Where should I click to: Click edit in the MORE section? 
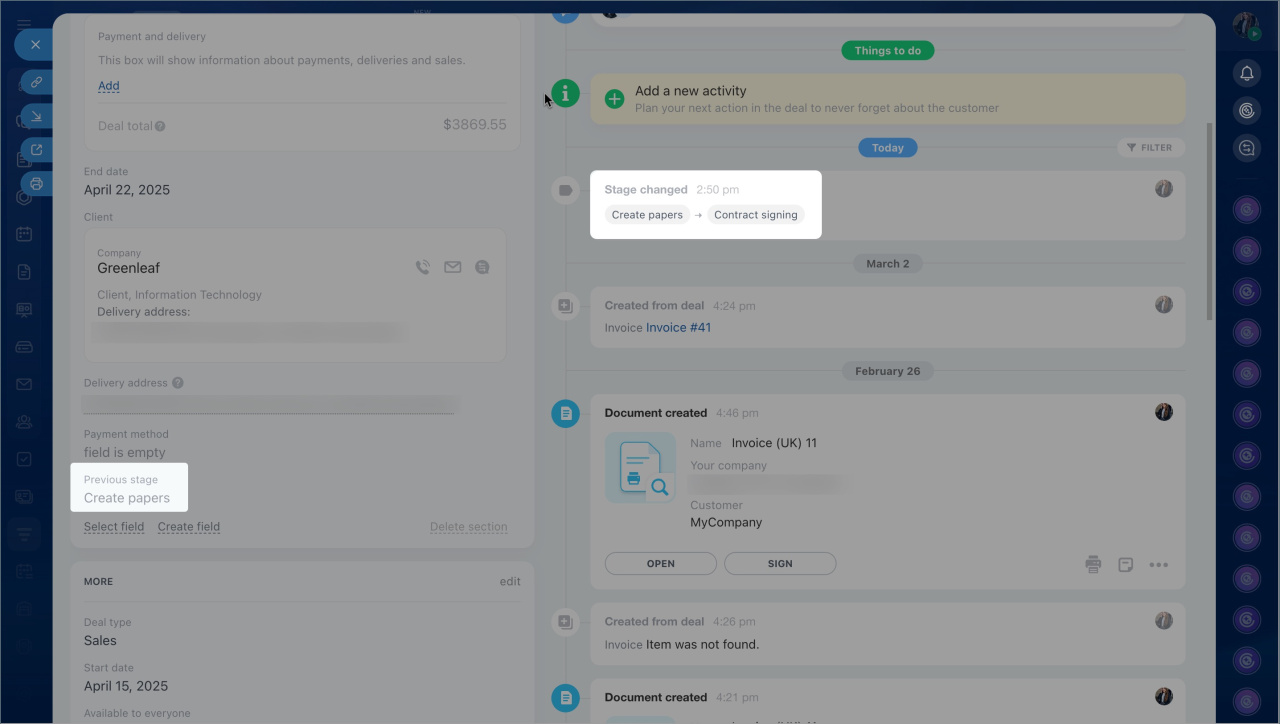[510, 582]
